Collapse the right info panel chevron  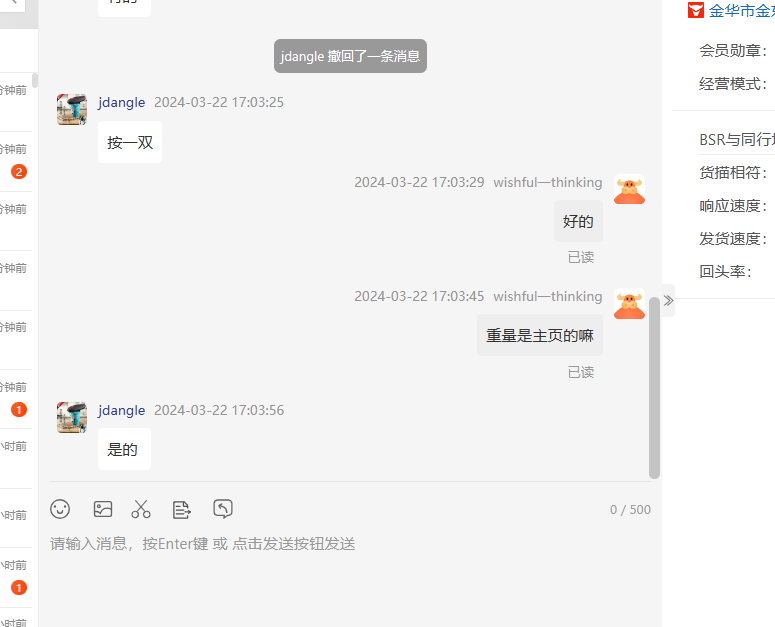pos(668,300)
